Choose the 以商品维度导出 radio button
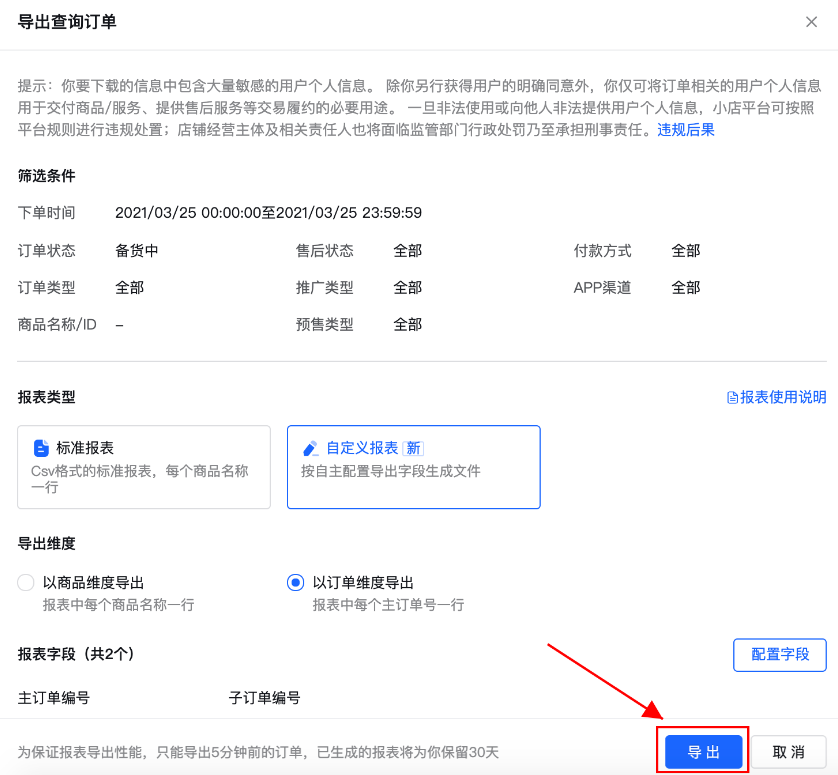The height and width of the screenshot is (775, 838). [26, 583]
